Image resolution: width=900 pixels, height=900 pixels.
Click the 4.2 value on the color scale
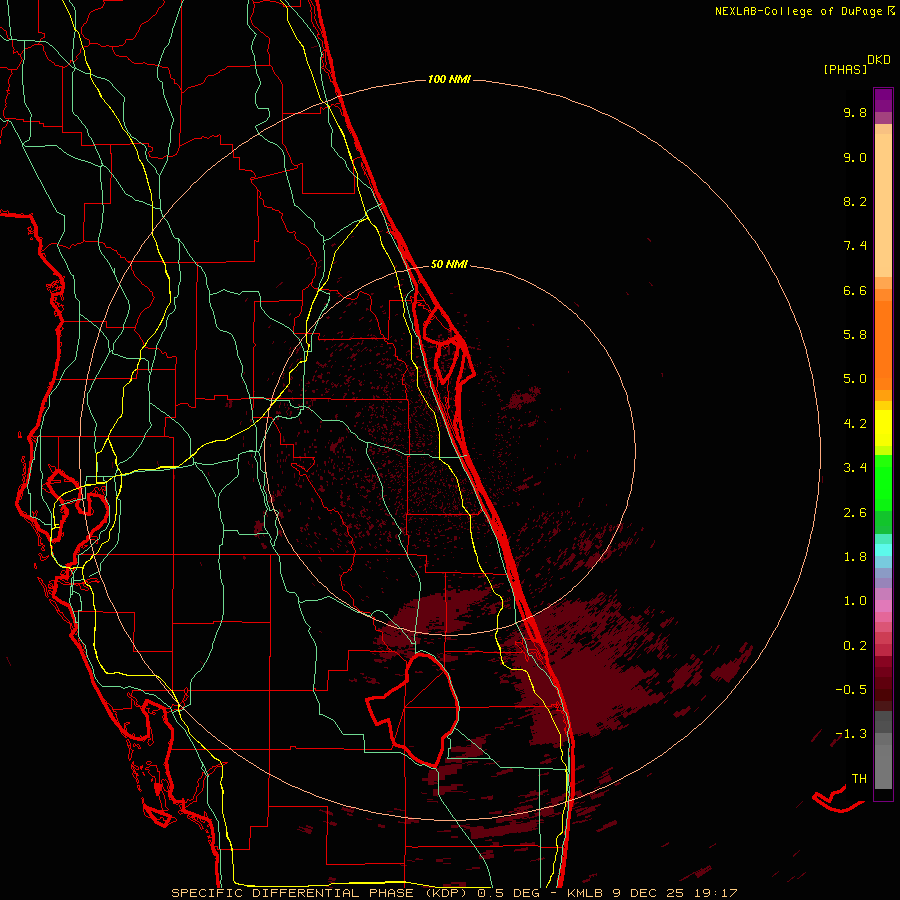855,424
